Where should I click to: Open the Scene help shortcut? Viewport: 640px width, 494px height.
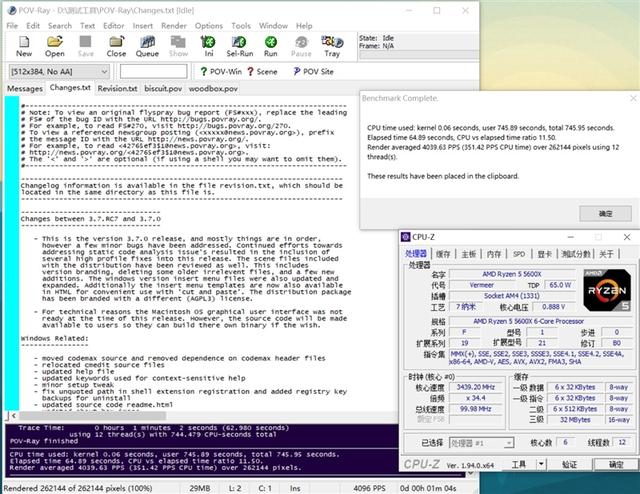pyautogui.click(x=262, y=72)
